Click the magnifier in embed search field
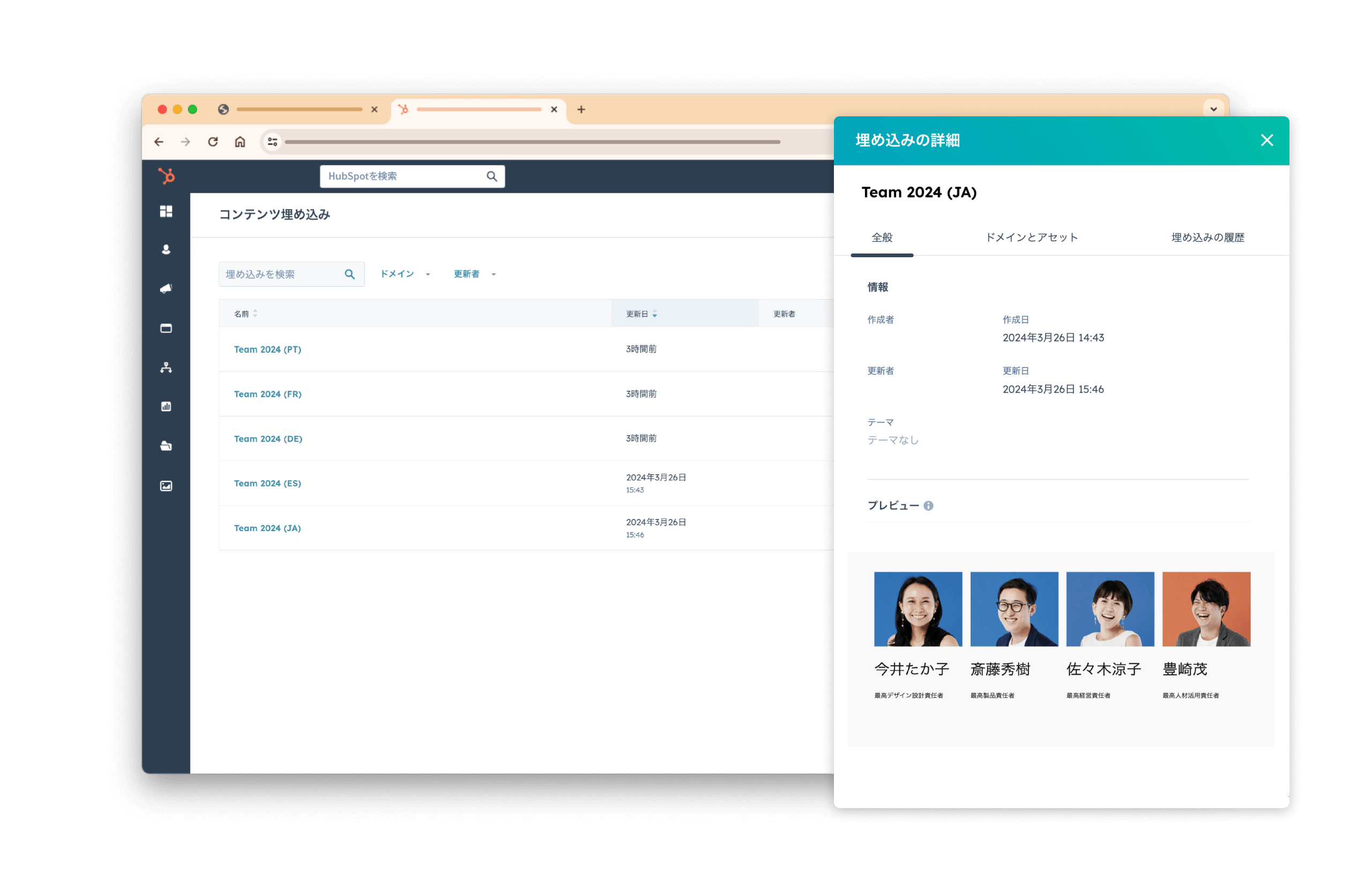Screen dimensions: 1372x895 pos(350,275)
